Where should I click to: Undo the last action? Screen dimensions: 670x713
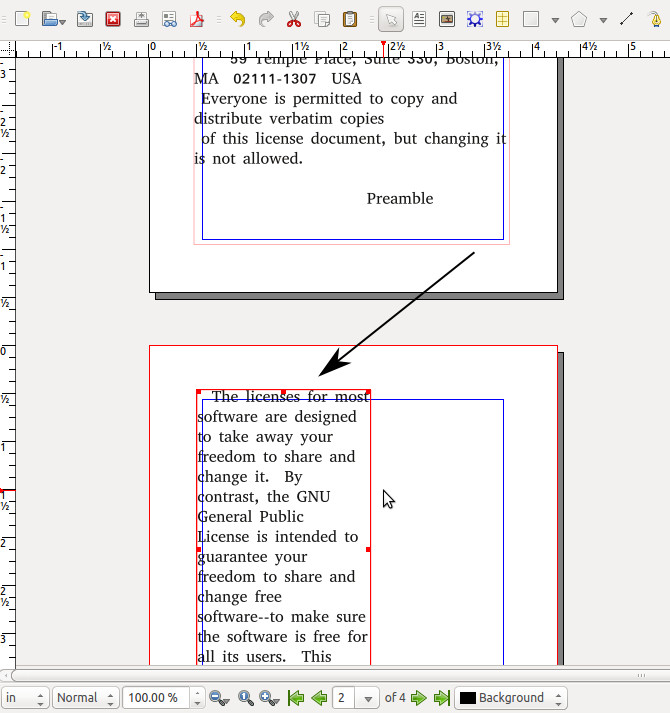237,19
